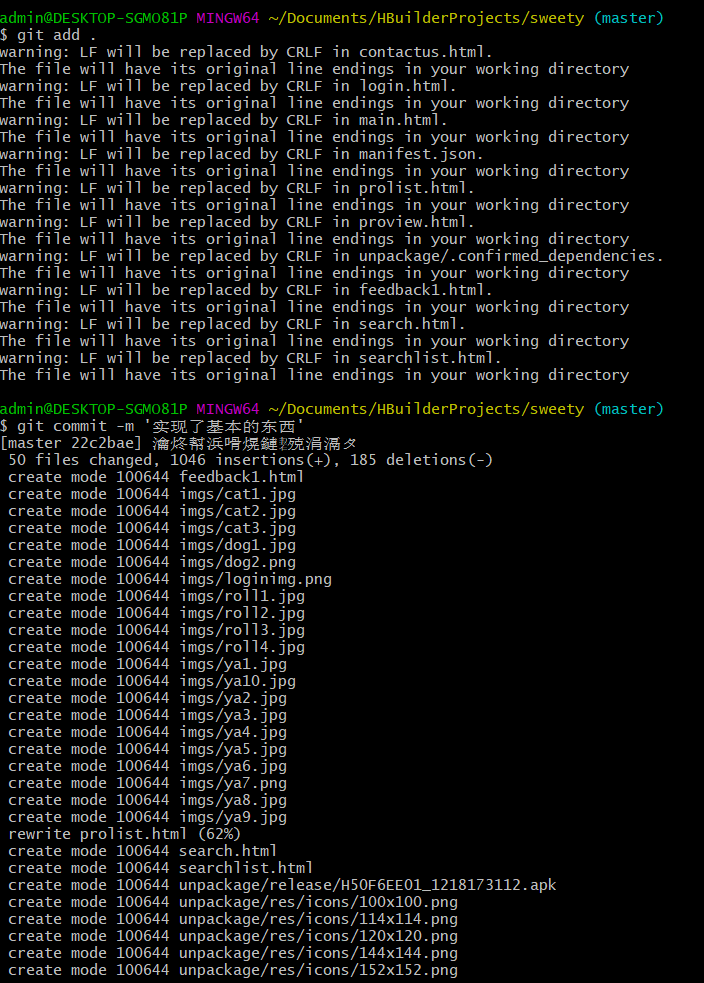Click the 'rewrite prolist.html (62%)' line
704x983 pixels.
click(x=125, y=834)
